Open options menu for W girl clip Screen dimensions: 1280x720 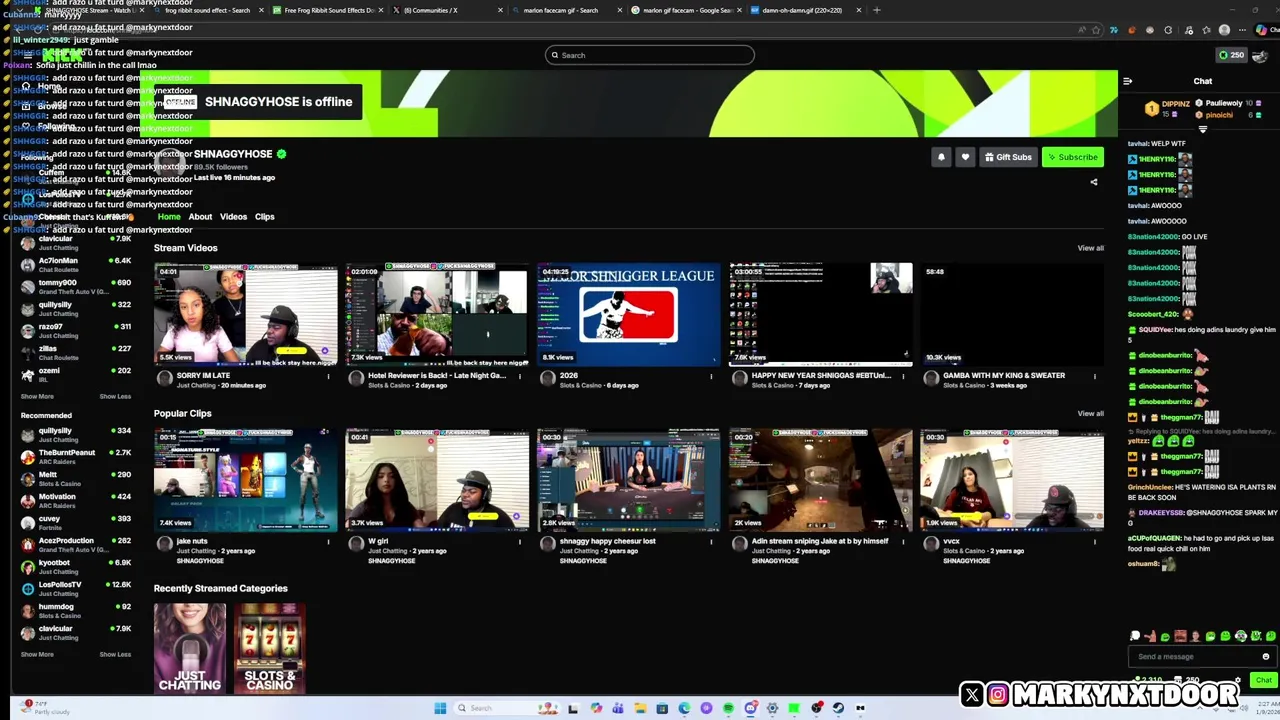pos(520,542)
